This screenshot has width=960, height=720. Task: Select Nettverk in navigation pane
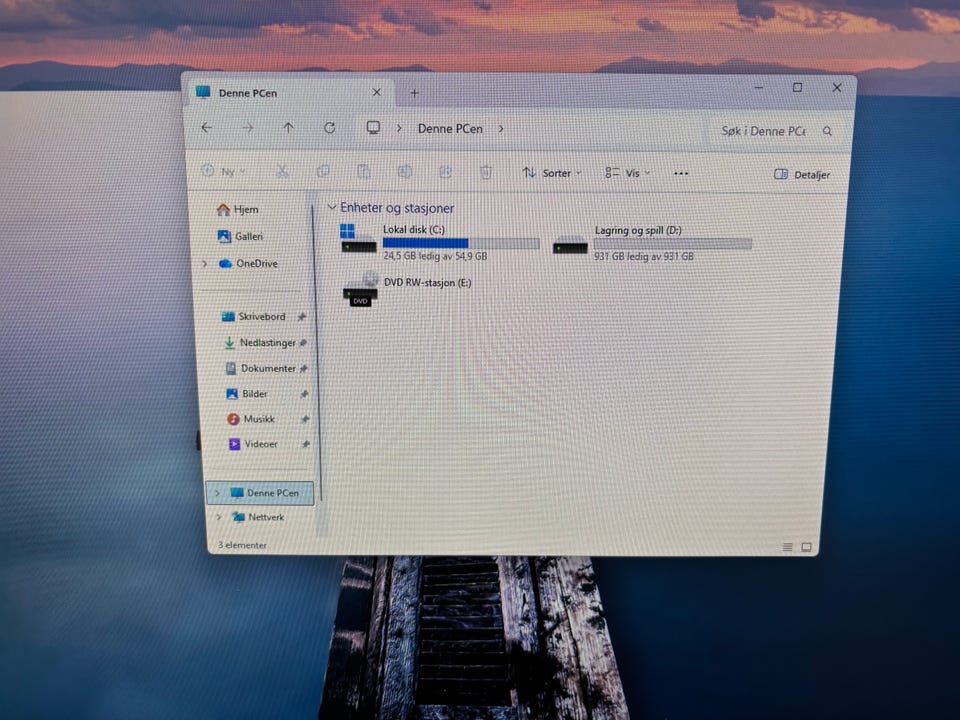[258, 517]
